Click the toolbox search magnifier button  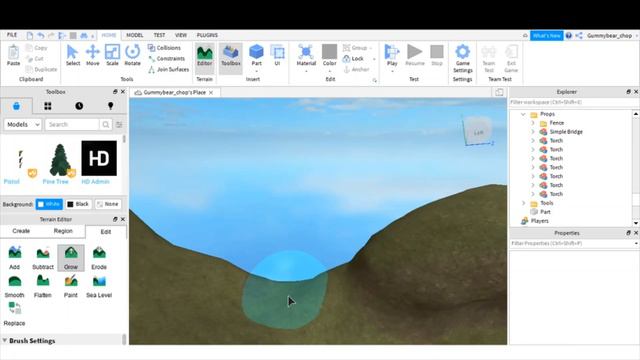(x=106, y=124)
